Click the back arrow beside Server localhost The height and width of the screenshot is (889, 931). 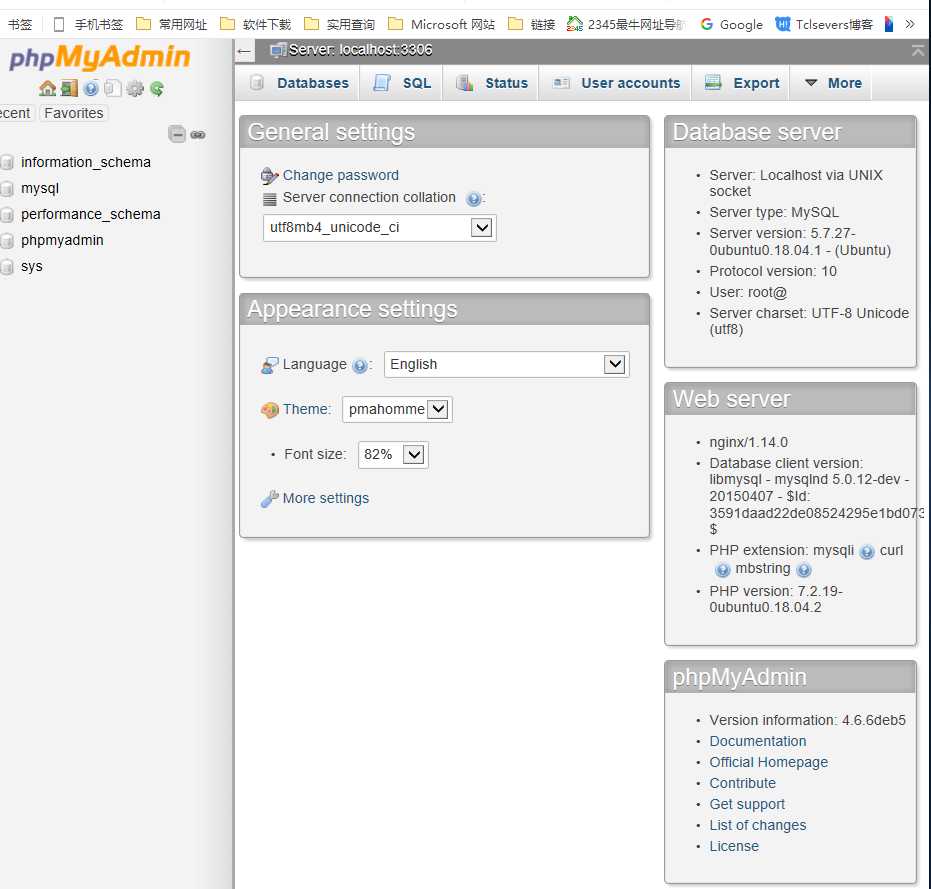(x=244, y=51)
